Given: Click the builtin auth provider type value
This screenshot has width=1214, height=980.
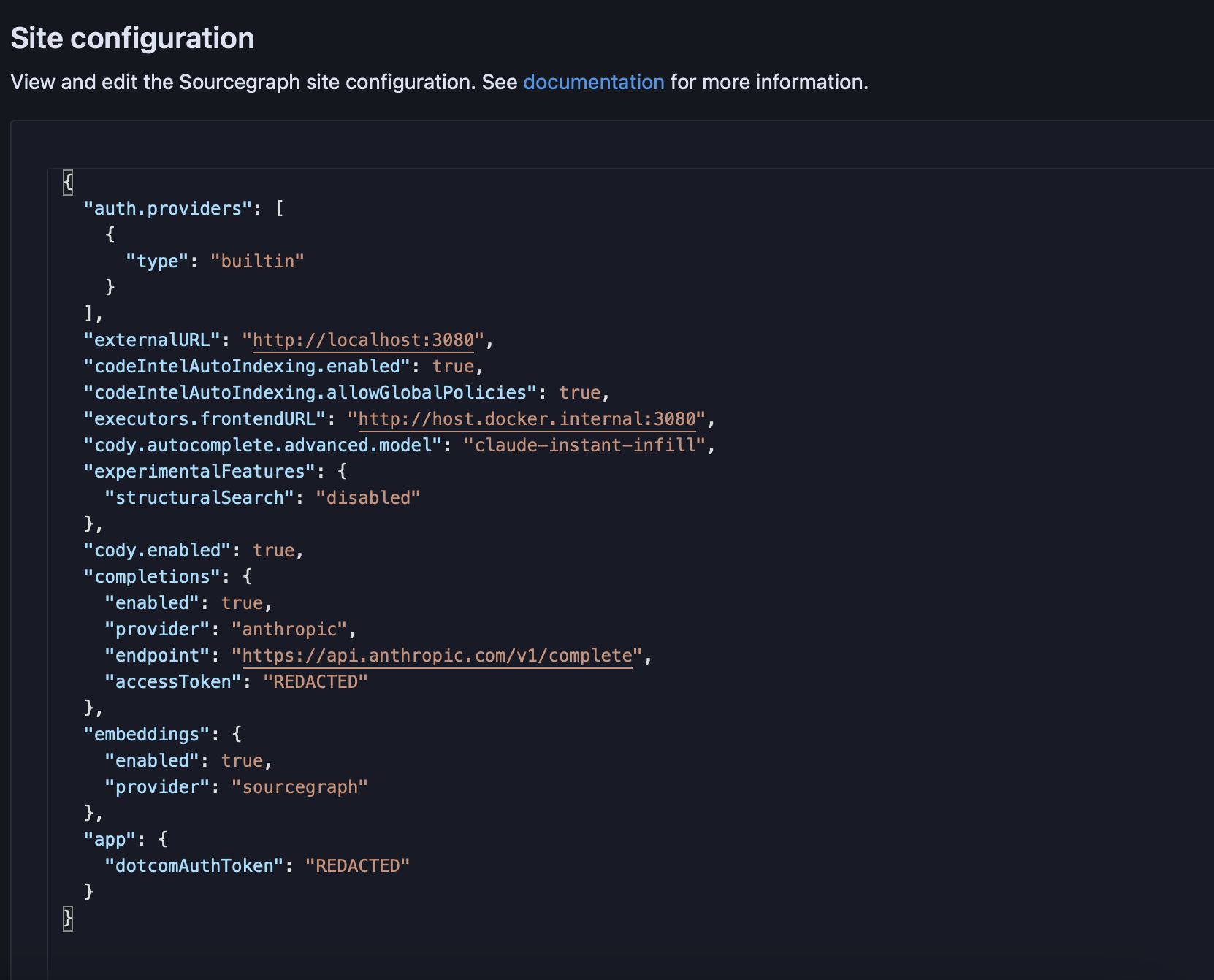Looking at the screenshot, I should coord(257,261).
